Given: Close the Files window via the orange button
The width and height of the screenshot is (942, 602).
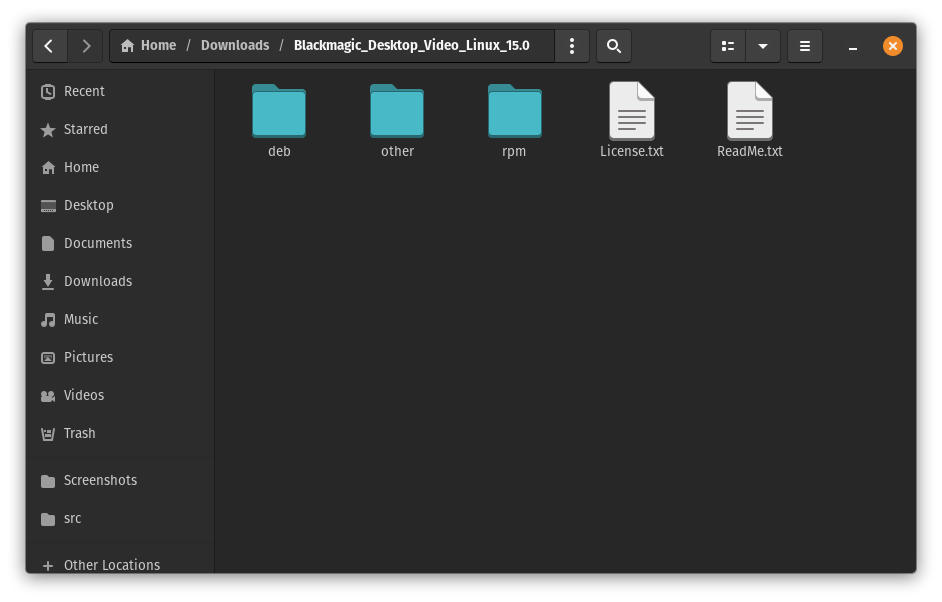Looking at the screenshot, I should click(893, 46).
